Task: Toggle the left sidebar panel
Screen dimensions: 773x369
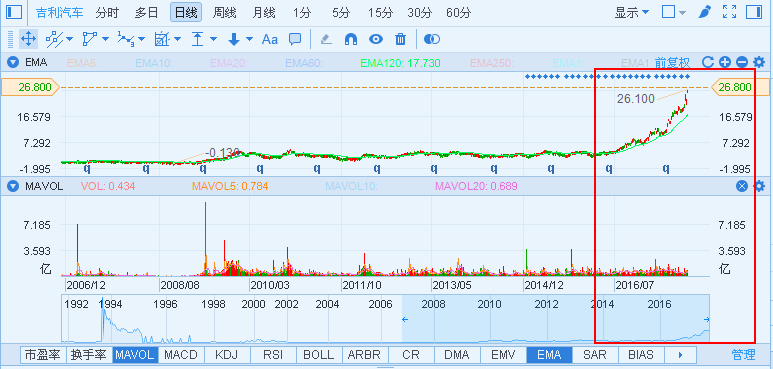Action: (14, 12)
